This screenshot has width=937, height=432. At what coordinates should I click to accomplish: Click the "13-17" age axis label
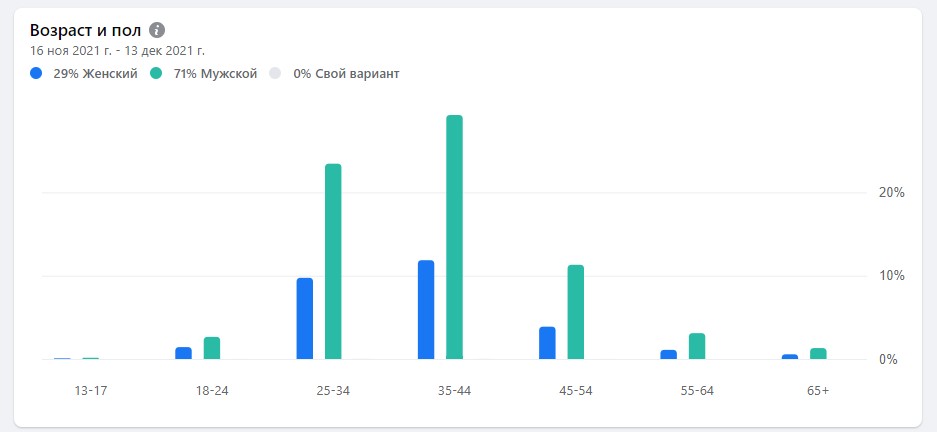coord(90,390)
